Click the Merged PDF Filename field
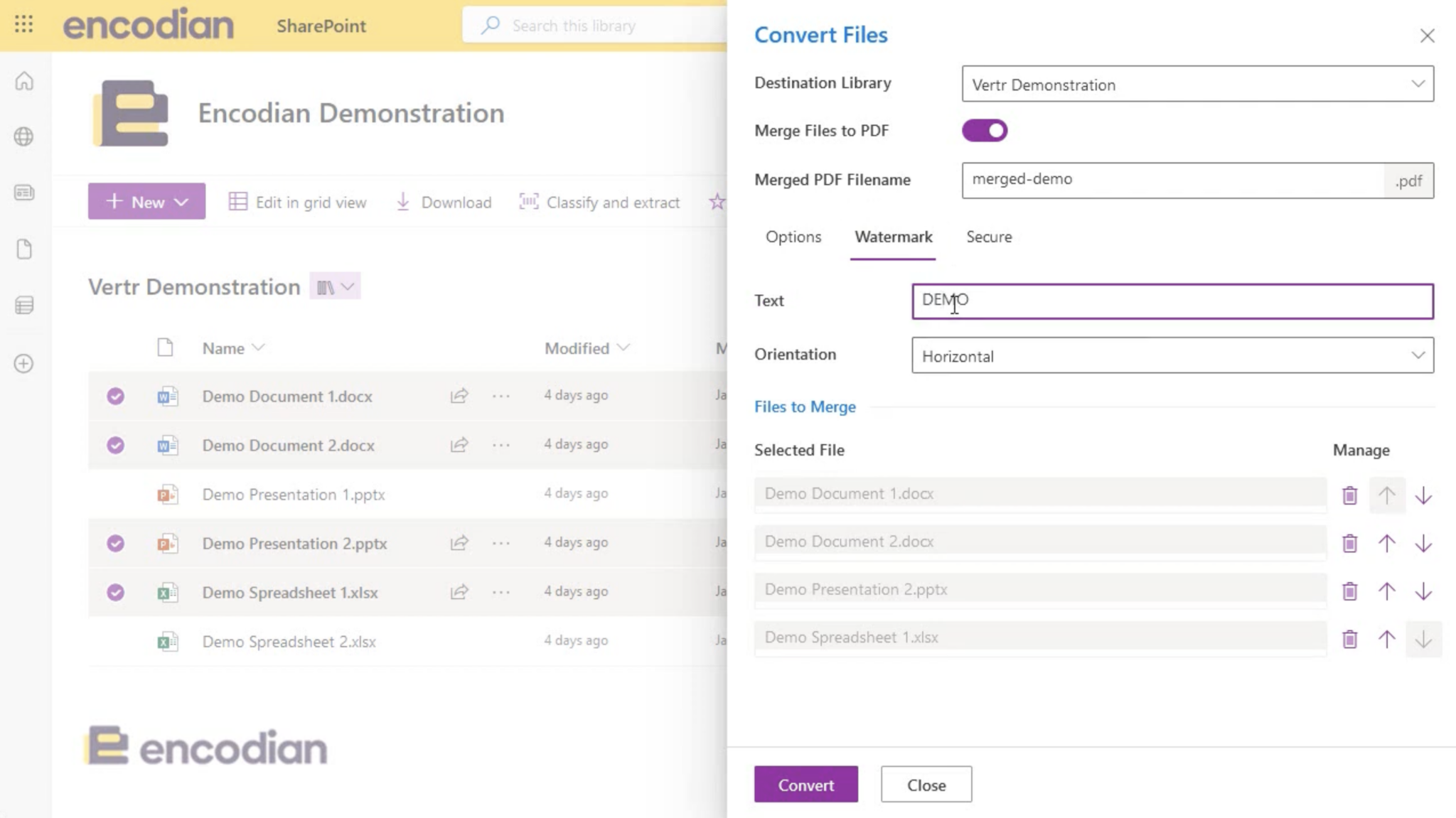The height and width of the screenshot is (818, 1456). [x=1173, y=180]
